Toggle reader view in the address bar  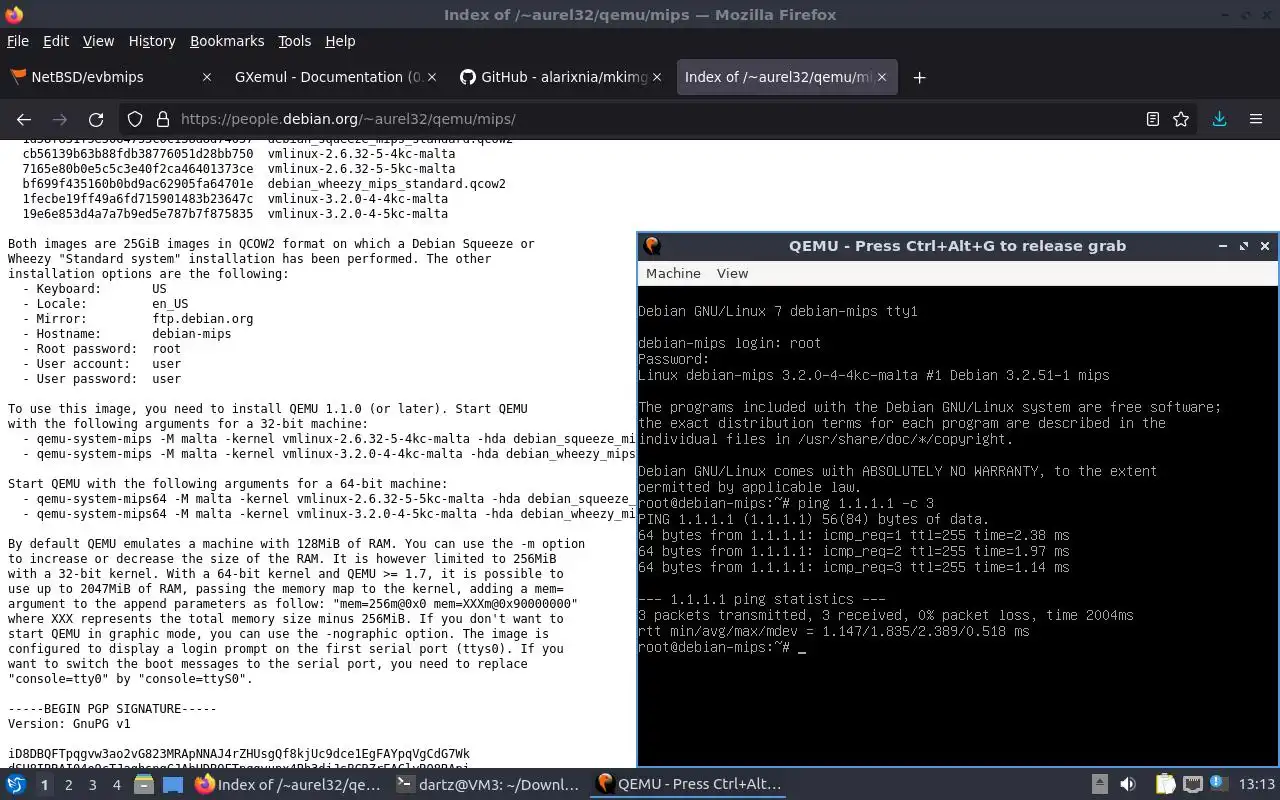coord(1152,119)
